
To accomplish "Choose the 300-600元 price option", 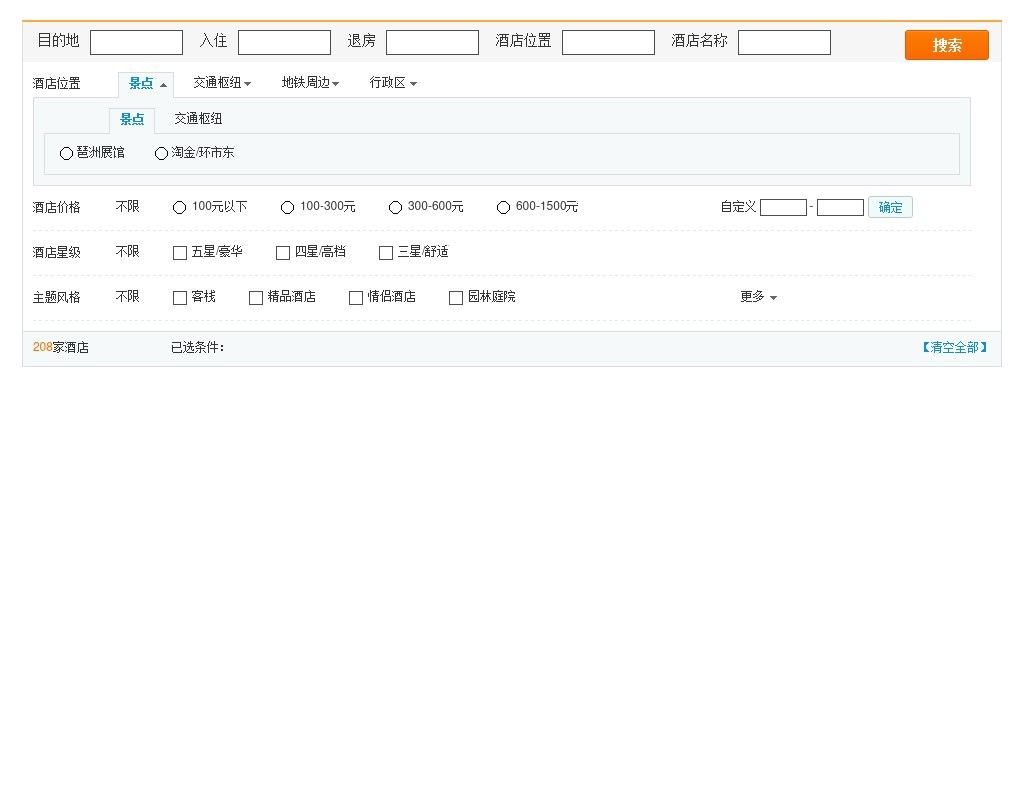I will (395, 208).
